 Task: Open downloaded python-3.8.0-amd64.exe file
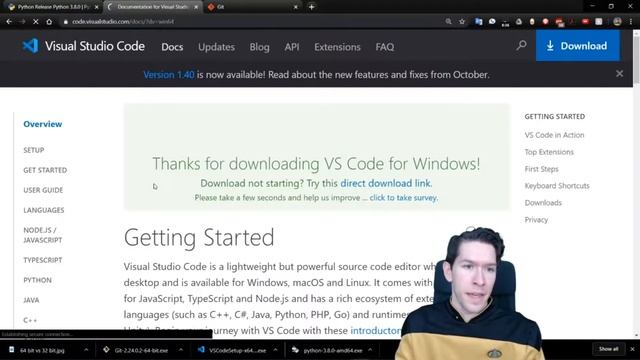pyautogui.click(x=332, y=350)
